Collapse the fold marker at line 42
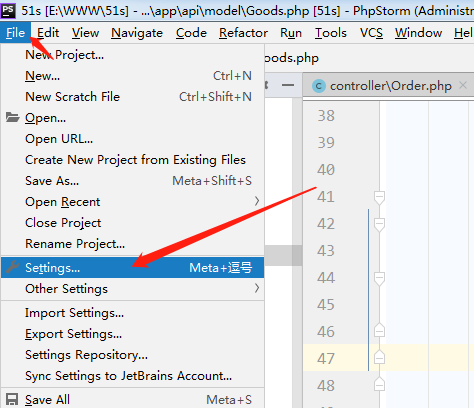 click(x=379, y=224)
